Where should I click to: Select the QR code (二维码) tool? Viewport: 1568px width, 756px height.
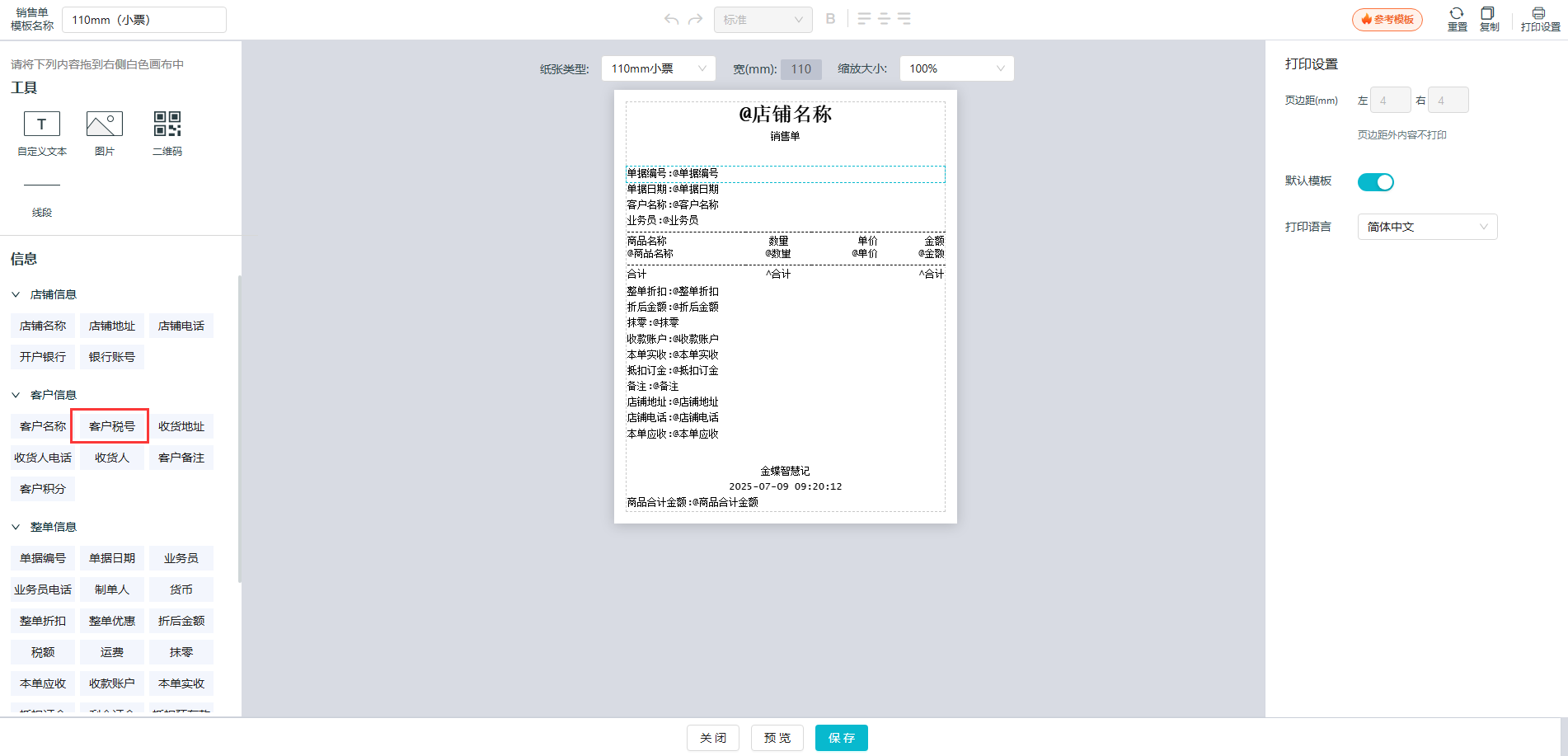[167, 134]
